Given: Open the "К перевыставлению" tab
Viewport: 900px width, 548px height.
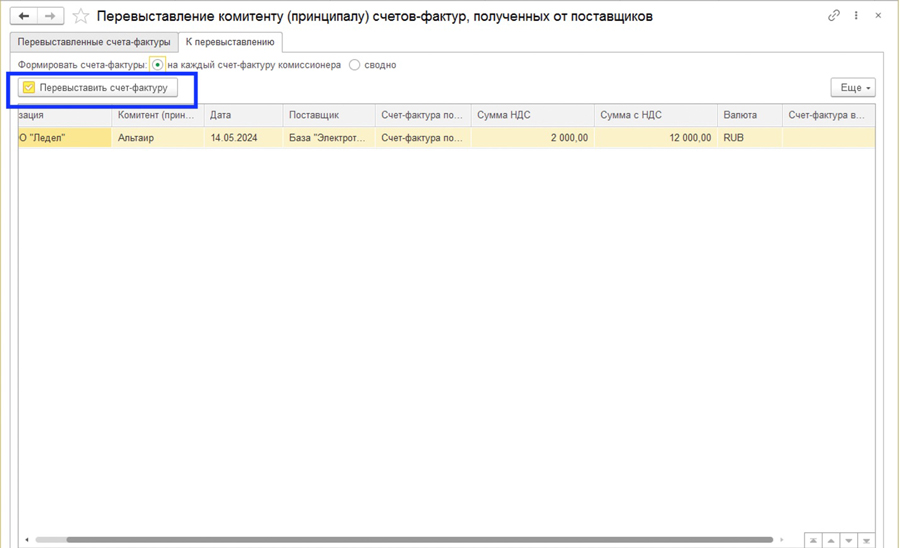Looking at the screenshot, I should click(x=230, y=42).
